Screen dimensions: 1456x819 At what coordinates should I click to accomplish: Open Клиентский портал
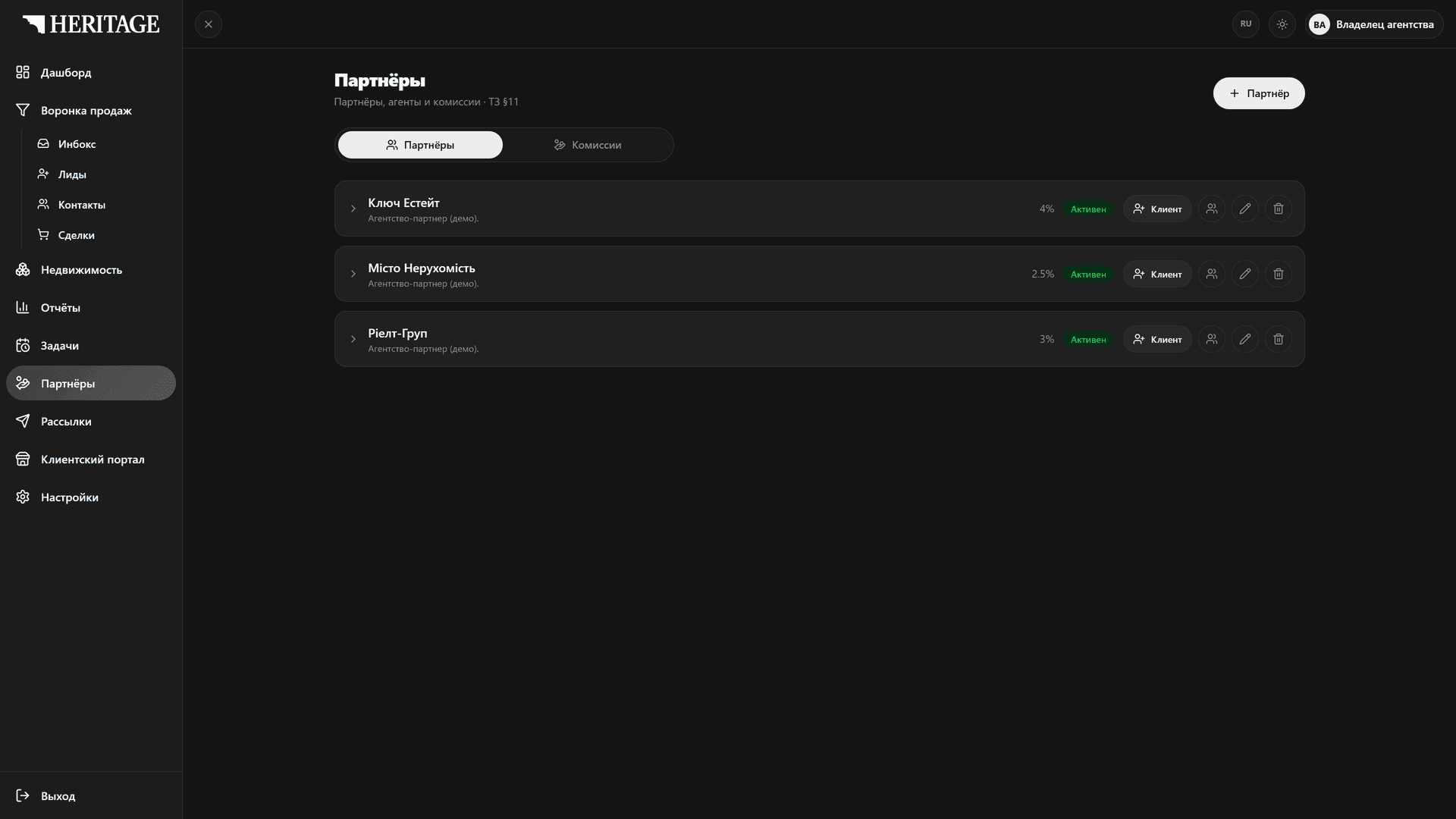point(91,459)
